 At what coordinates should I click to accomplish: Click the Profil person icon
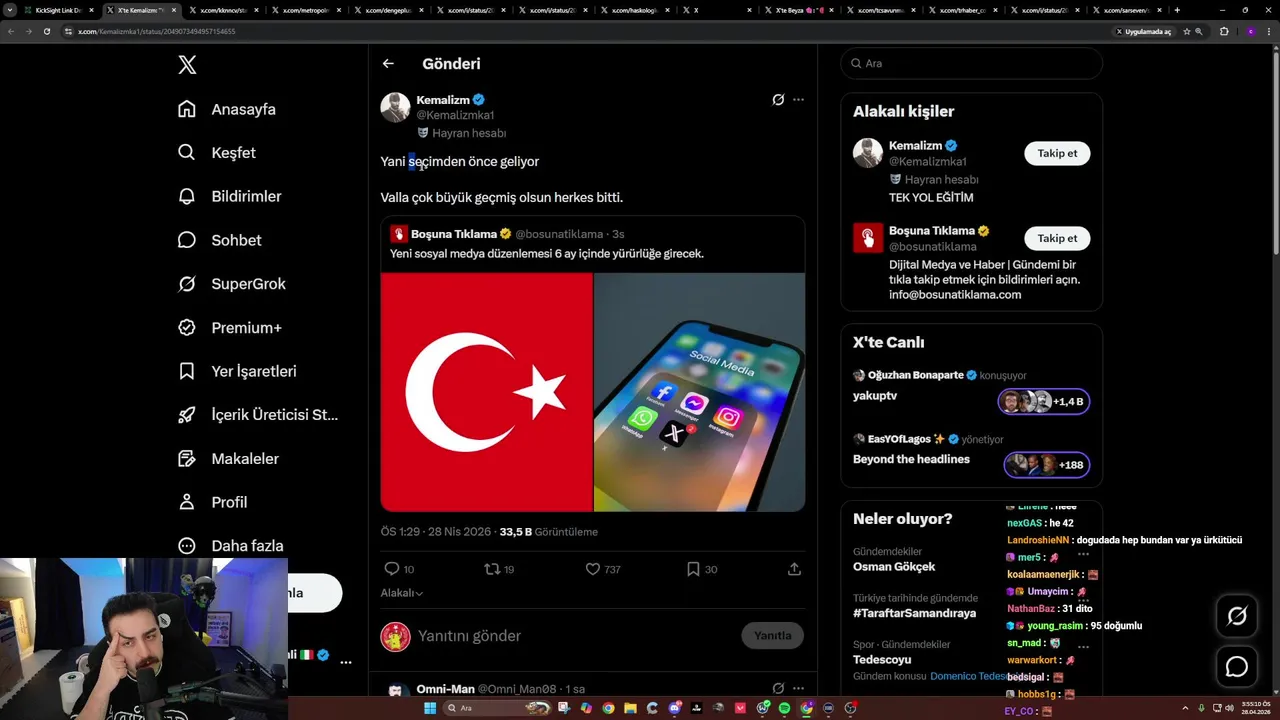click(x=187, y=502)
